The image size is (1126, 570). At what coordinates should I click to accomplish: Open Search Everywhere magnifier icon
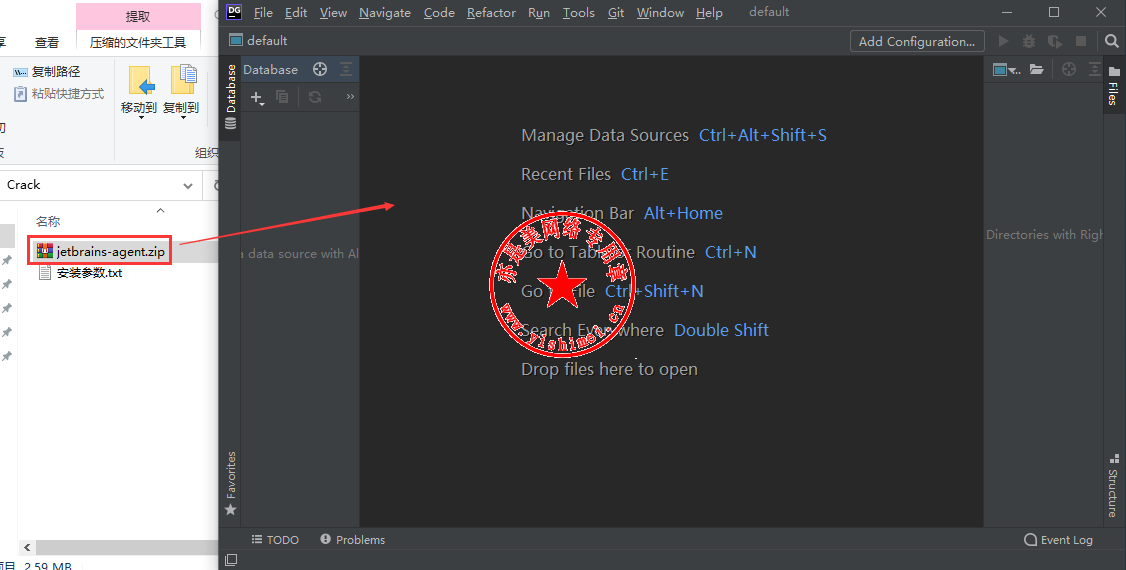pos(1112,41)
